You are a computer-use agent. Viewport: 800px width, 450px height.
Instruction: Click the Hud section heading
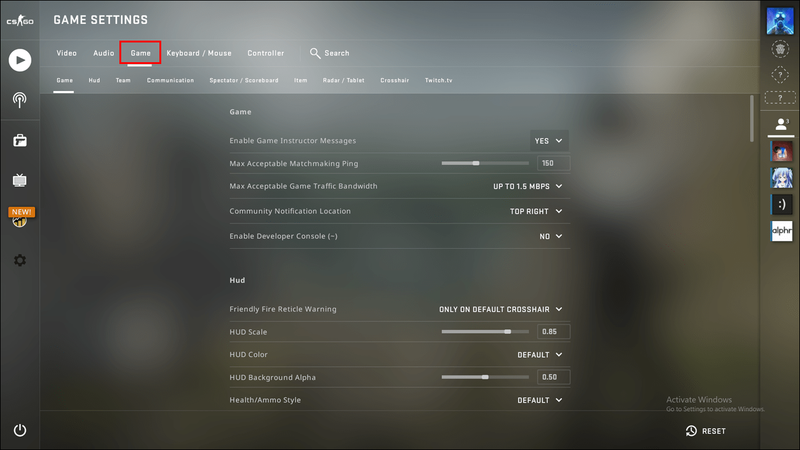(x=237, y=280)
